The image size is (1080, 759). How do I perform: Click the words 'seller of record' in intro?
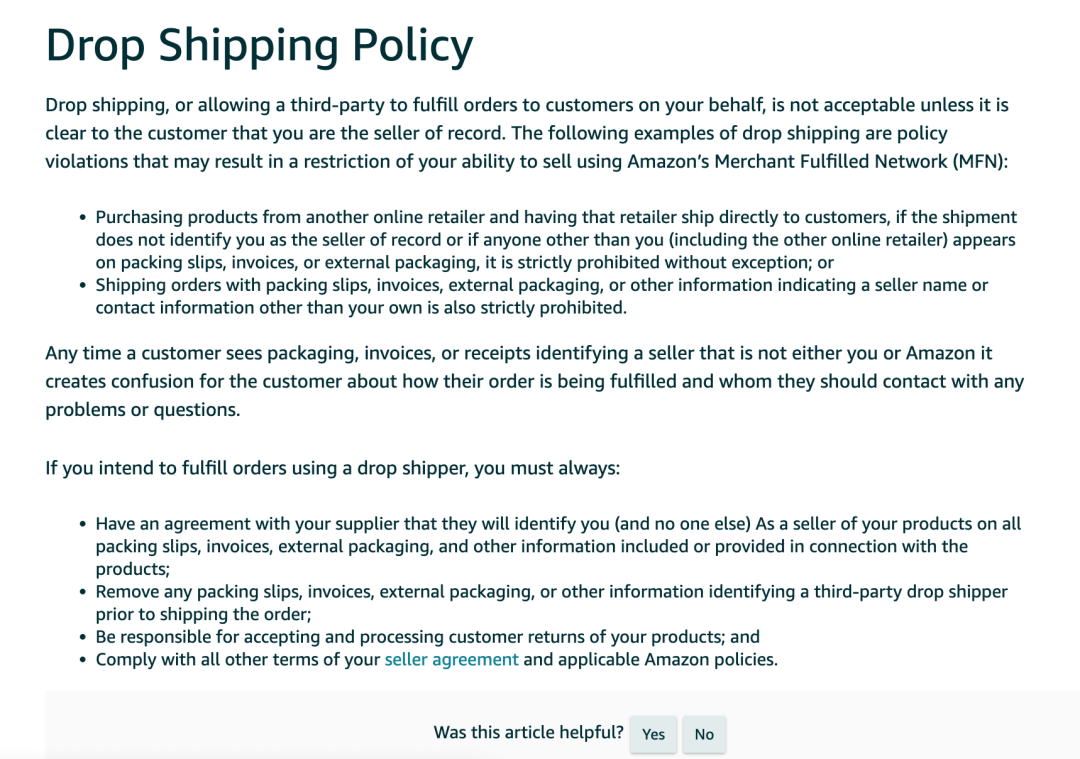pyautogui.click(x=434, y=133)
